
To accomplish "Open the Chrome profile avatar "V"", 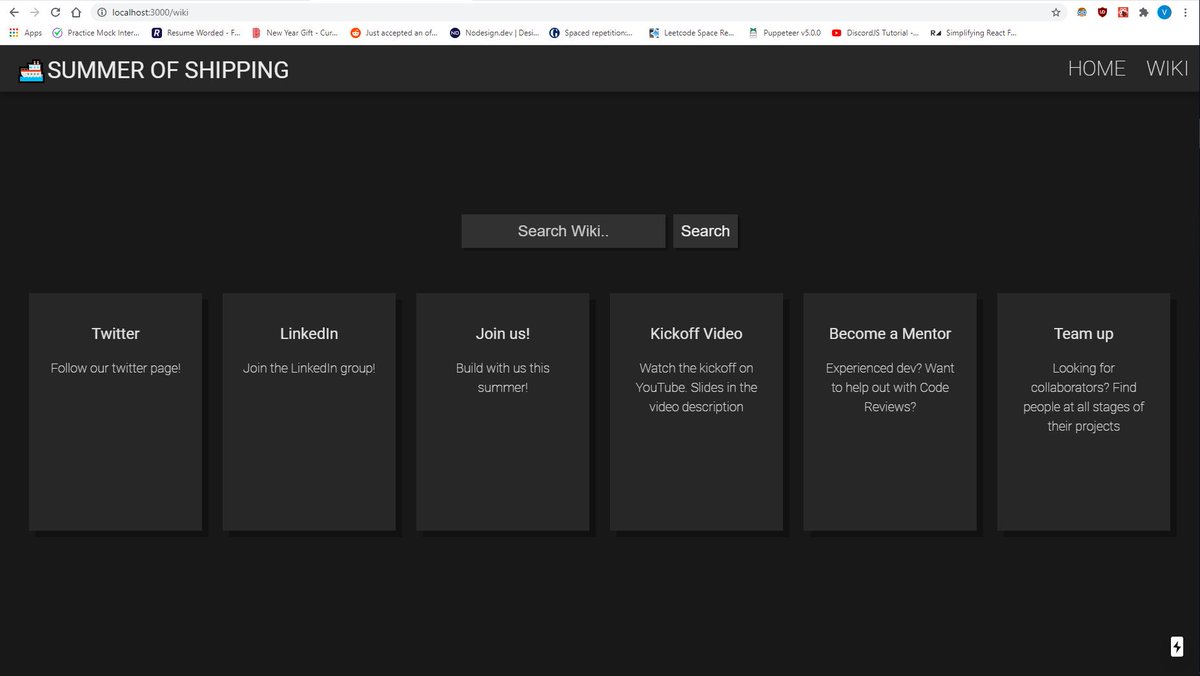I will pos(1164,12).
